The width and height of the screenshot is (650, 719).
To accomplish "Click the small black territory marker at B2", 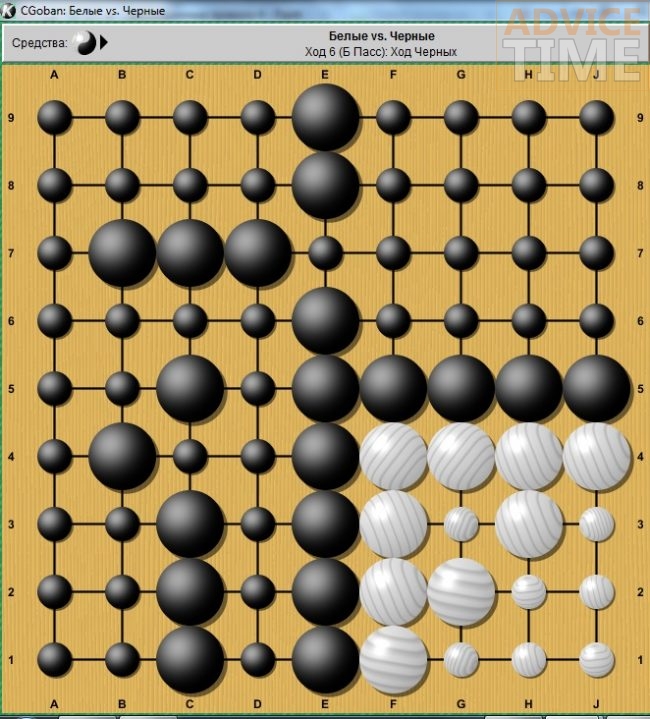I will point(122,592).
